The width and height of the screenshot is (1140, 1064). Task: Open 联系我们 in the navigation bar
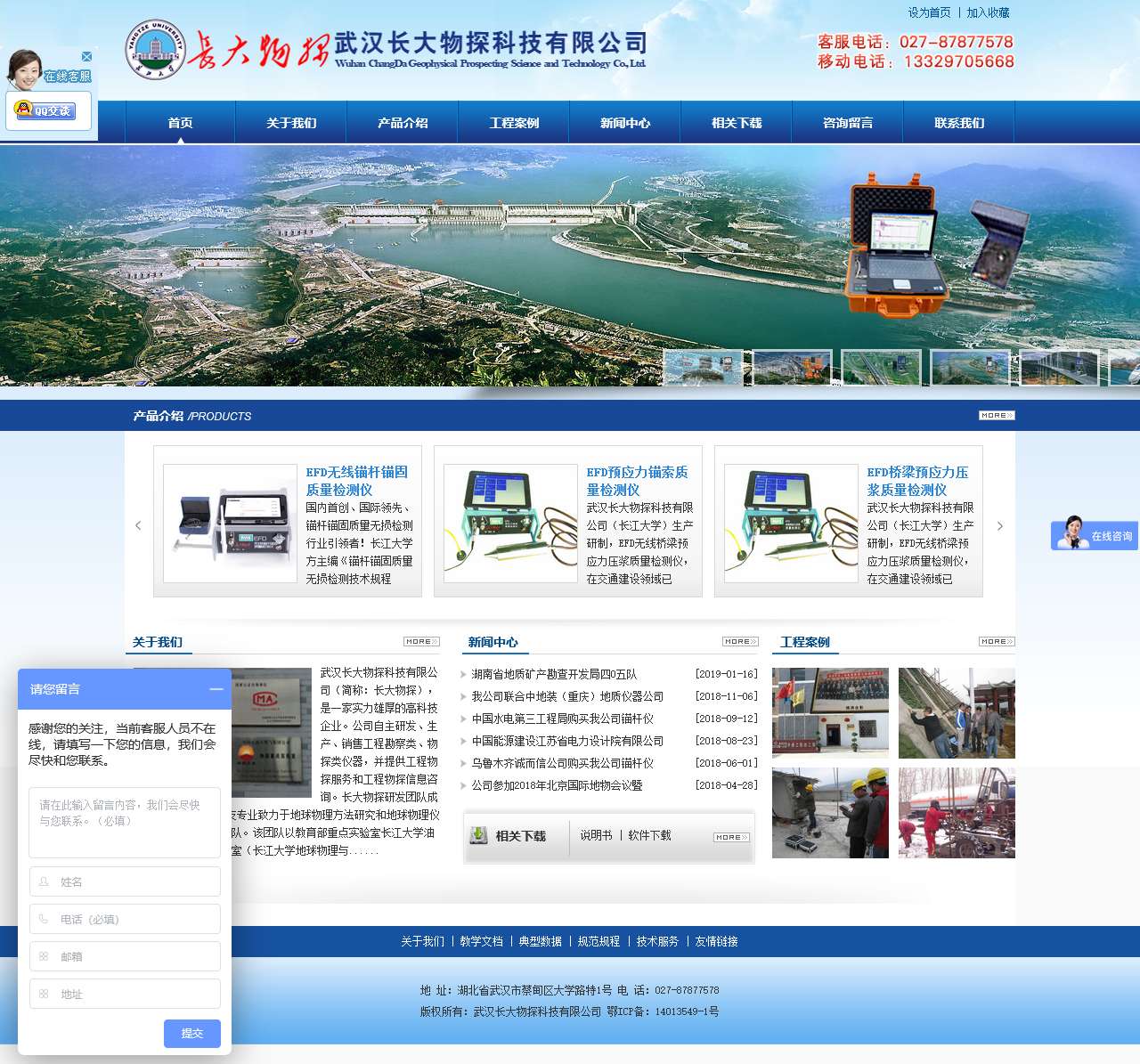pos(959,123)
